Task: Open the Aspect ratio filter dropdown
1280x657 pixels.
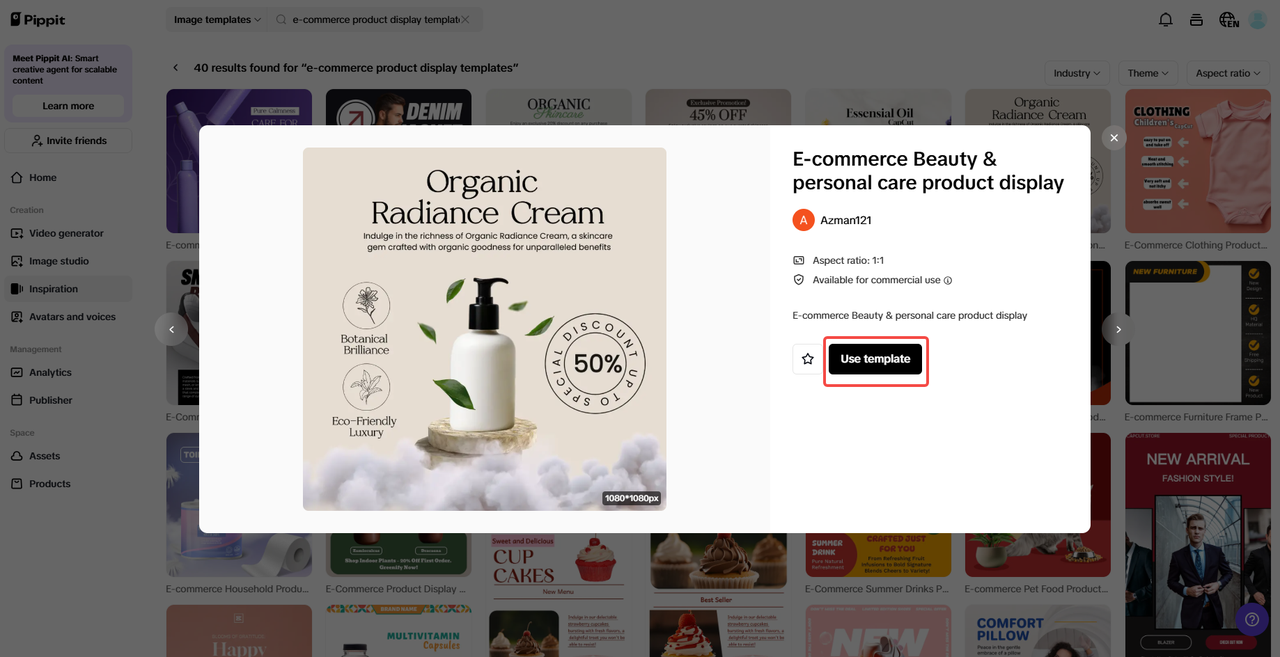Action: (1228, 73)
